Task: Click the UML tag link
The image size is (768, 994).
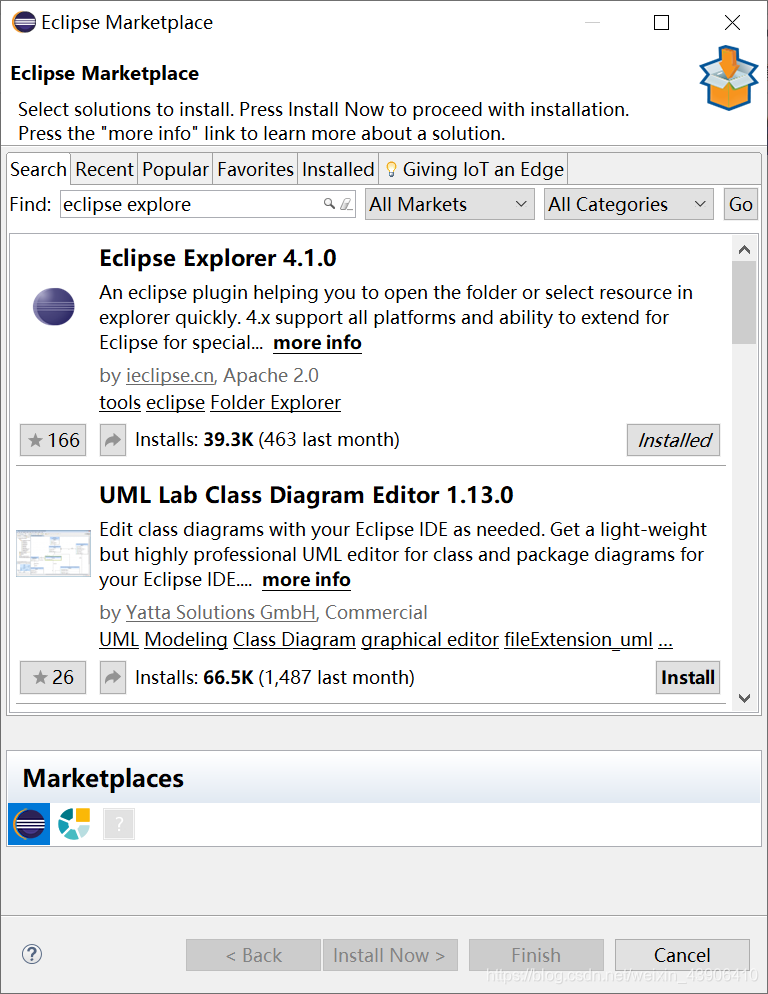Action: click(x=119, y=640)
